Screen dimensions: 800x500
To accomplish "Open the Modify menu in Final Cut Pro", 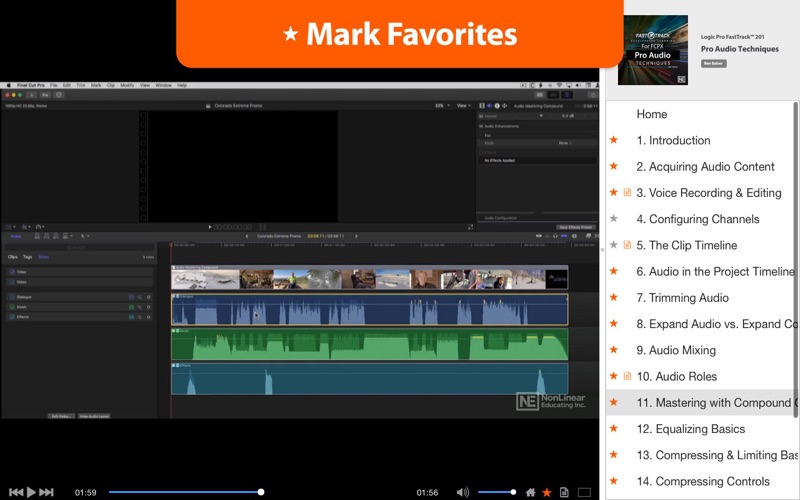I will tap(127, 85).
